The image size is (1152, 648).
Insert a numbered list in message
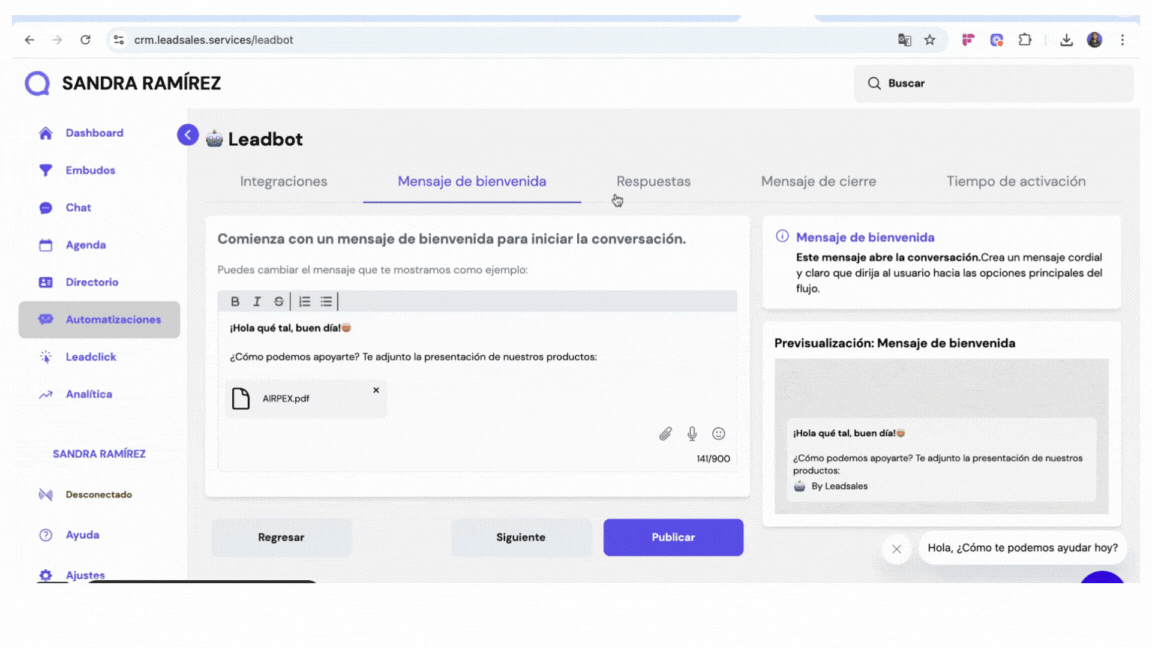[x=305, y=301]
